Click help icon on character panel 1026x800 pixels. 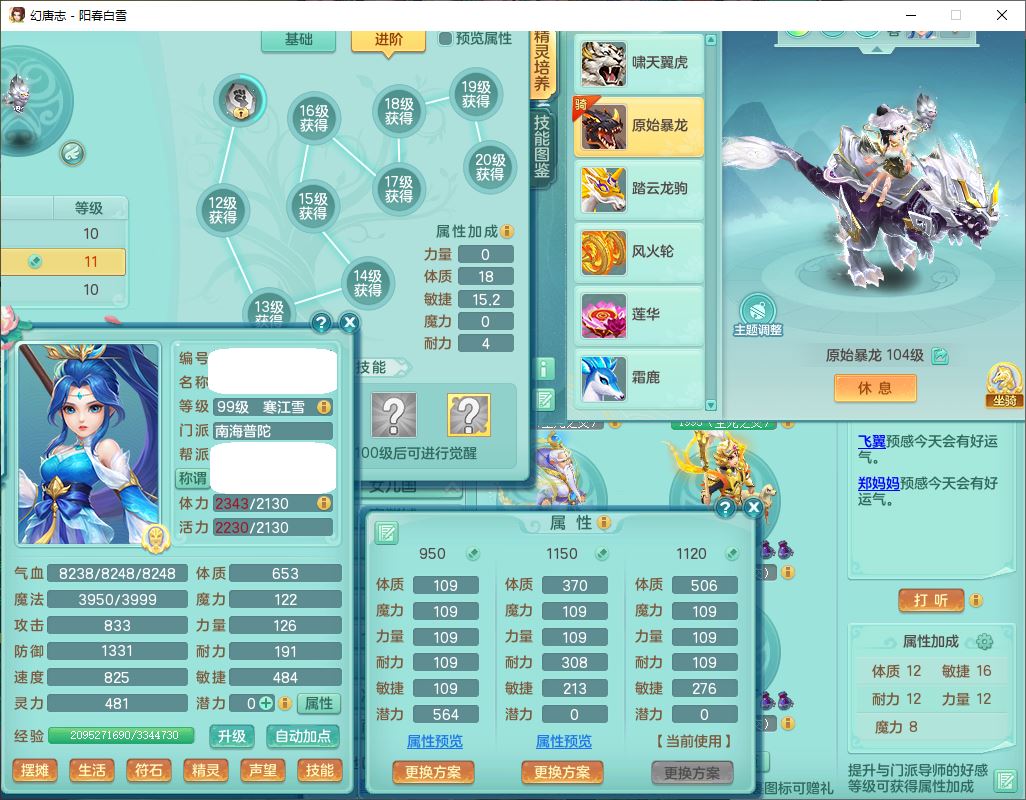(x=321, y=323)
